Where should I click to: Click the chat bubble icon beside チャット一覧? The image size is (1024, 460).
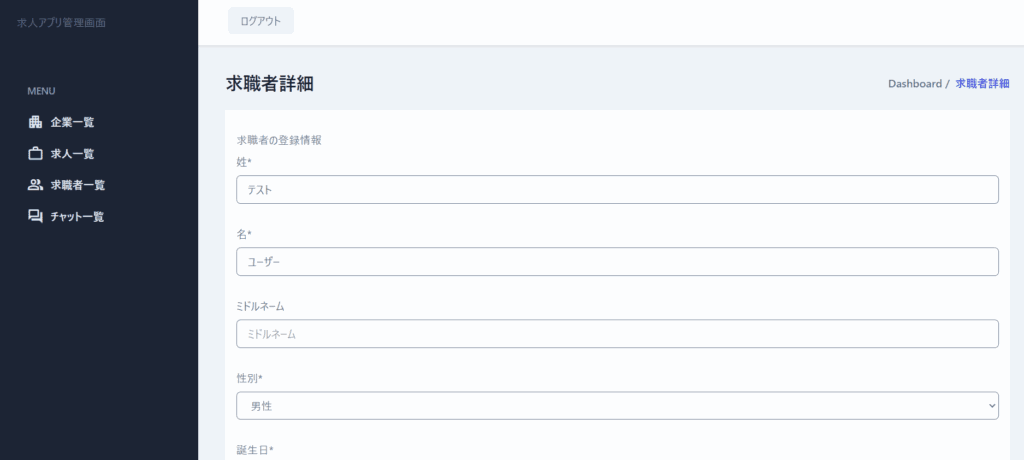point(35,216)
